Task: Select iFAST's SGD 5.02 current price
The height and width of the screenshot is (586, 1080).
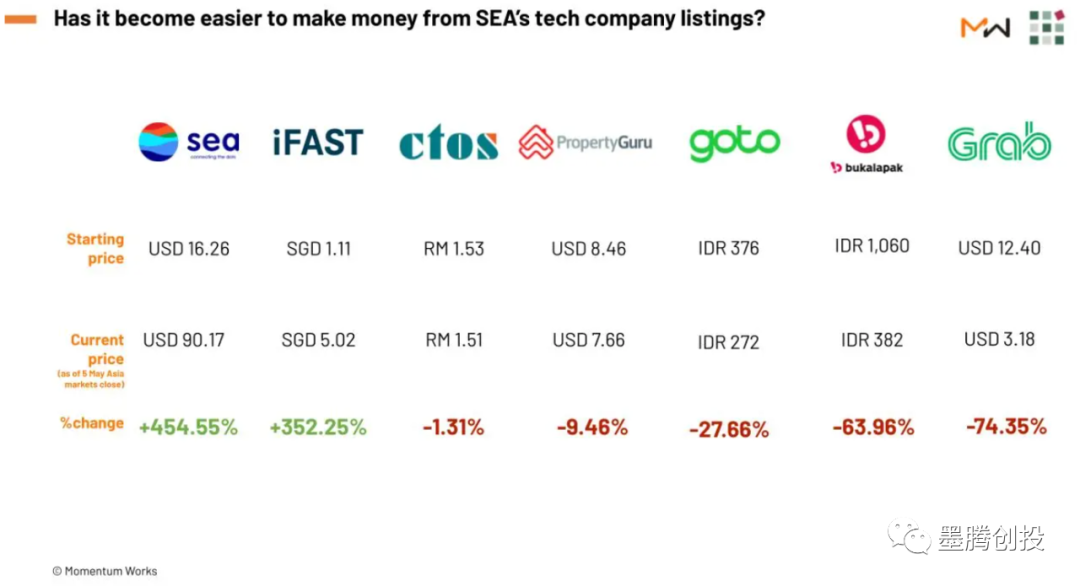Action: click(x=318, y=340)
